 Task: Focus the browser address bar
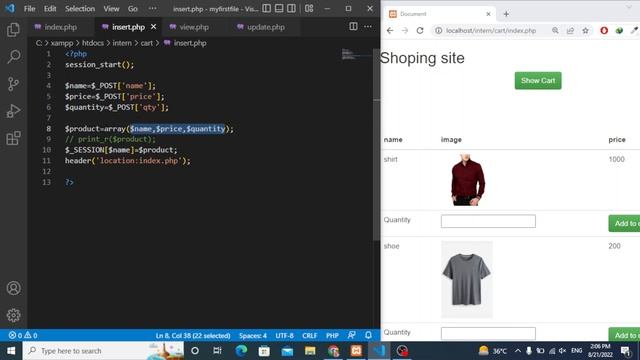491,31
